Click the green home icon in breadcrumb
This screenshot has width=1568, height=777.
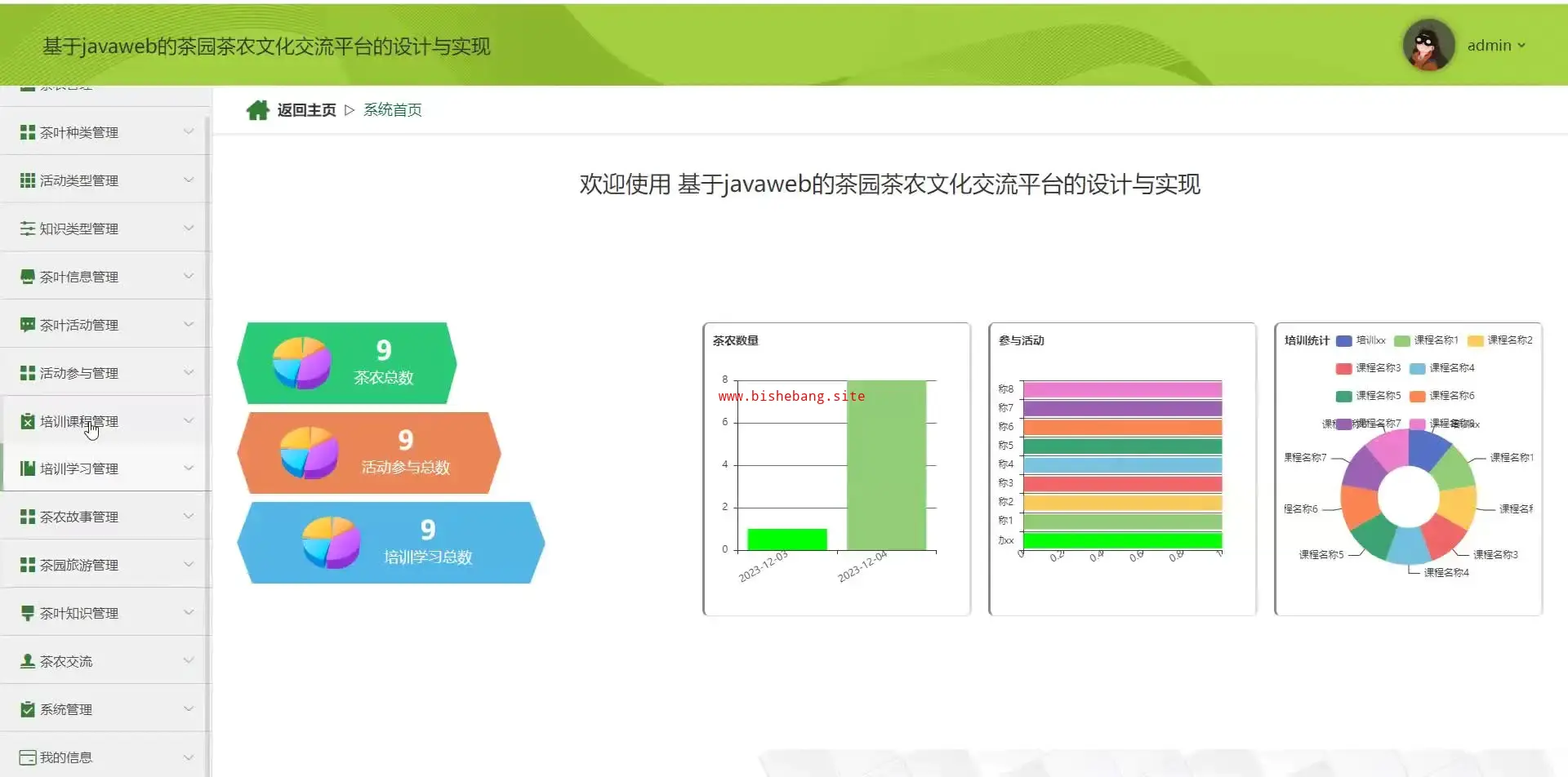258,110
